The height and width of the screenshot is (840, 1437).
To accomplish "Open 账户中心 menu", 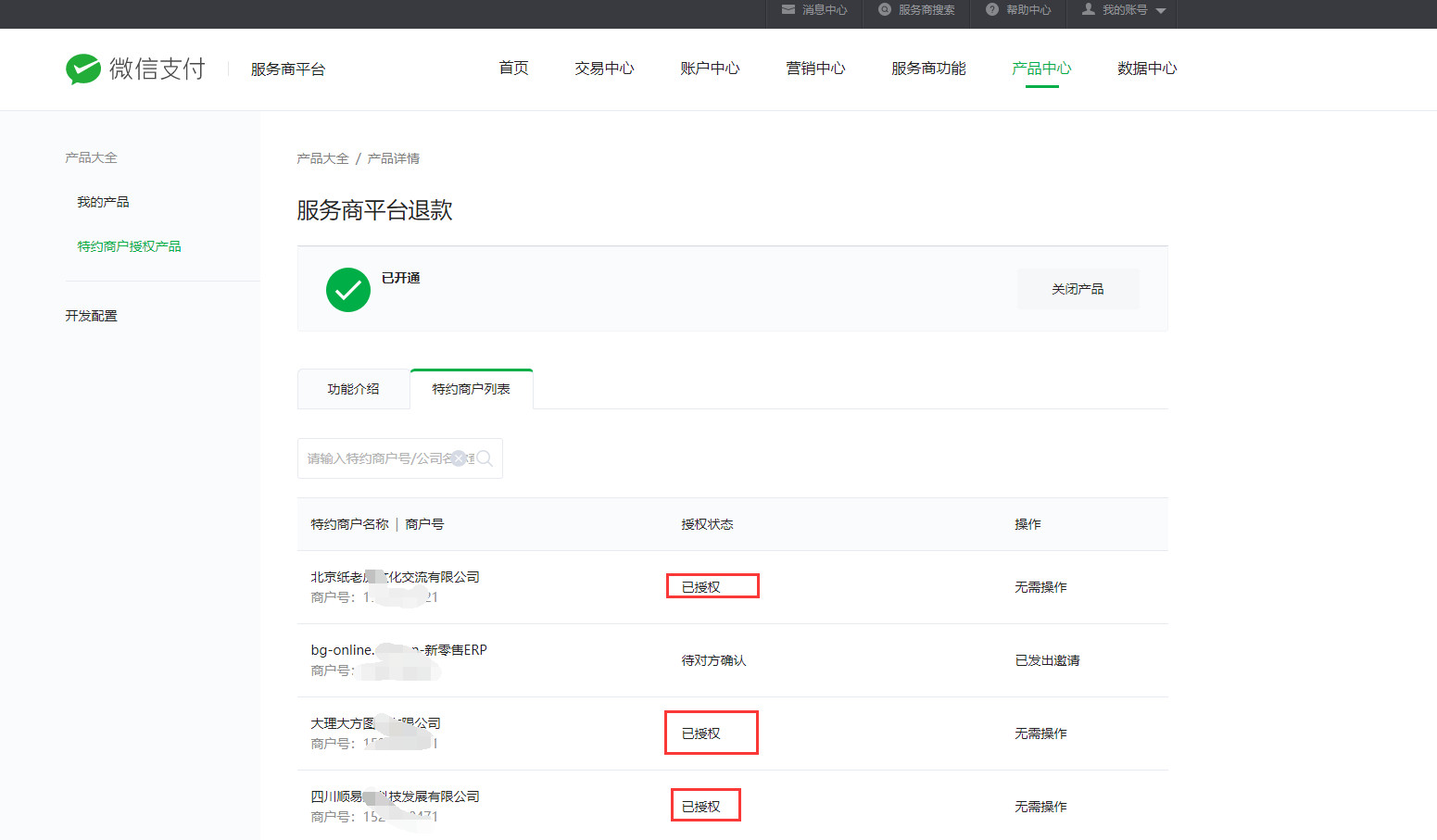I will (x=710, y=69).
